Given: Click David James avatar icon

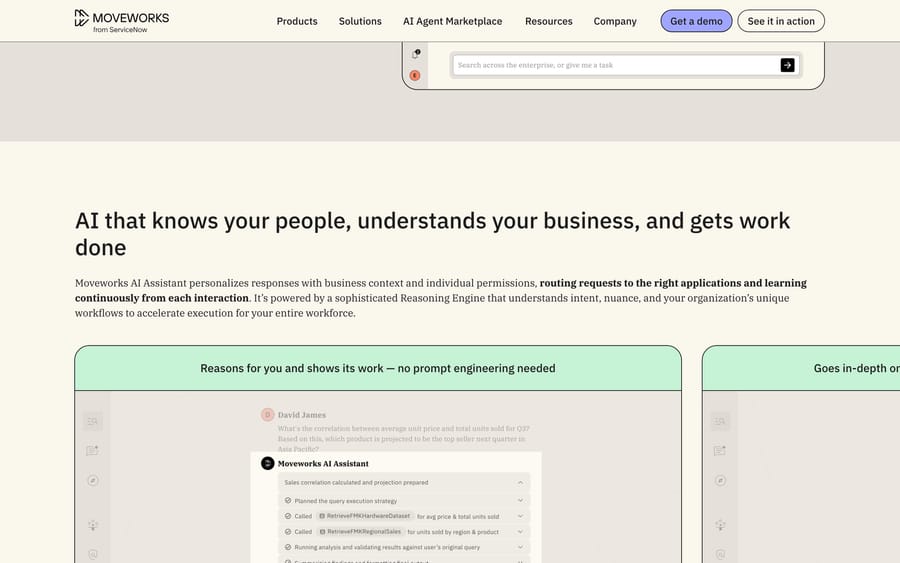Looking at the screenshot, I should [267, 414].
